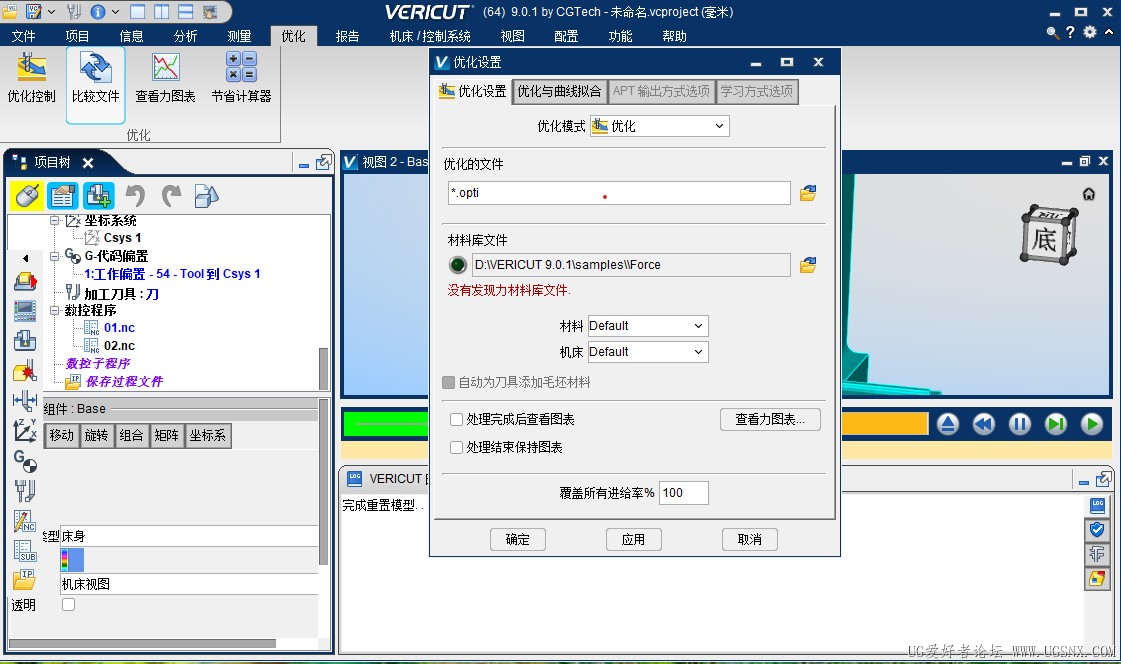
Task: Collapse the 坐标系统 tree node
Action: [x=54, y=221]
